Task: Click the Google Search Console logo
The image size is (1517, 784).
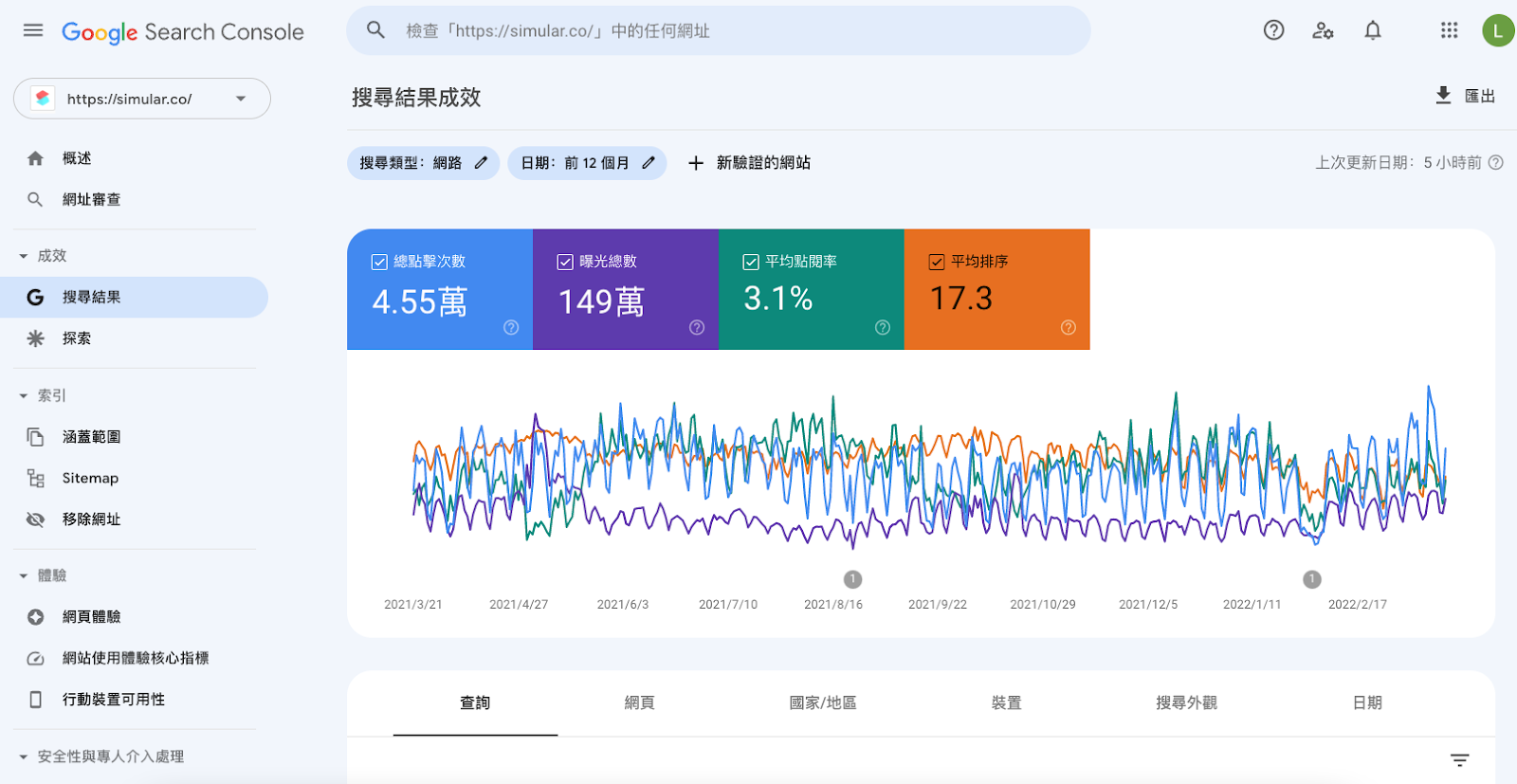Action: (183, 32)
